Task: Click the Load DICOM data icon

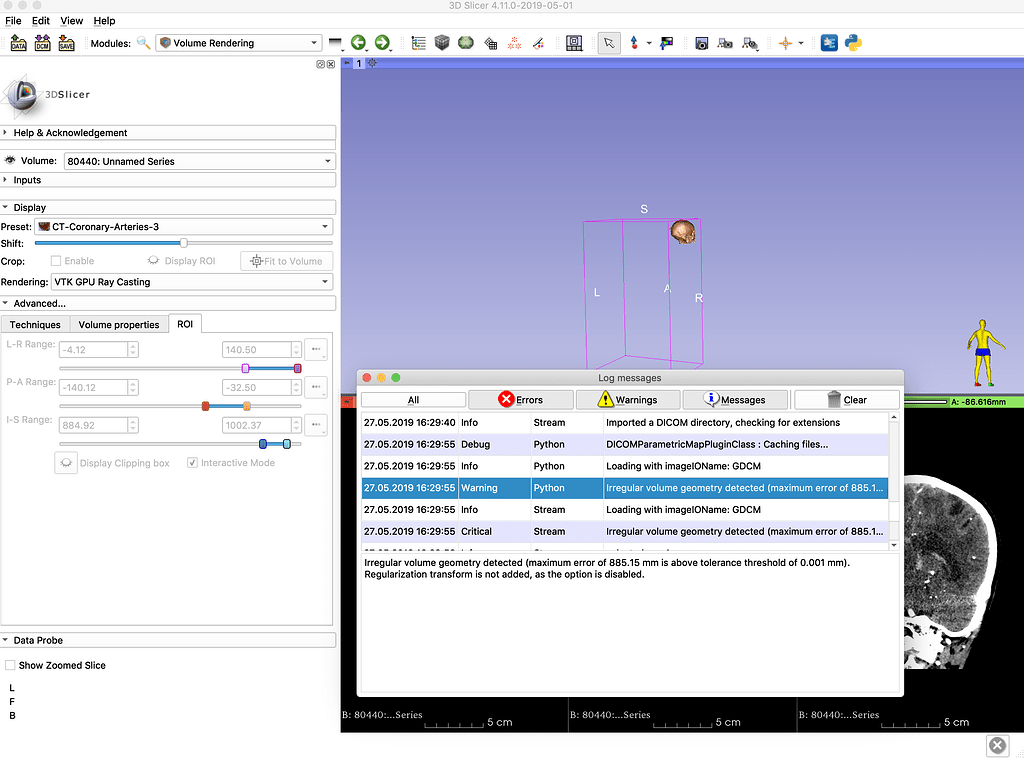Action: [x=43, y=43]
